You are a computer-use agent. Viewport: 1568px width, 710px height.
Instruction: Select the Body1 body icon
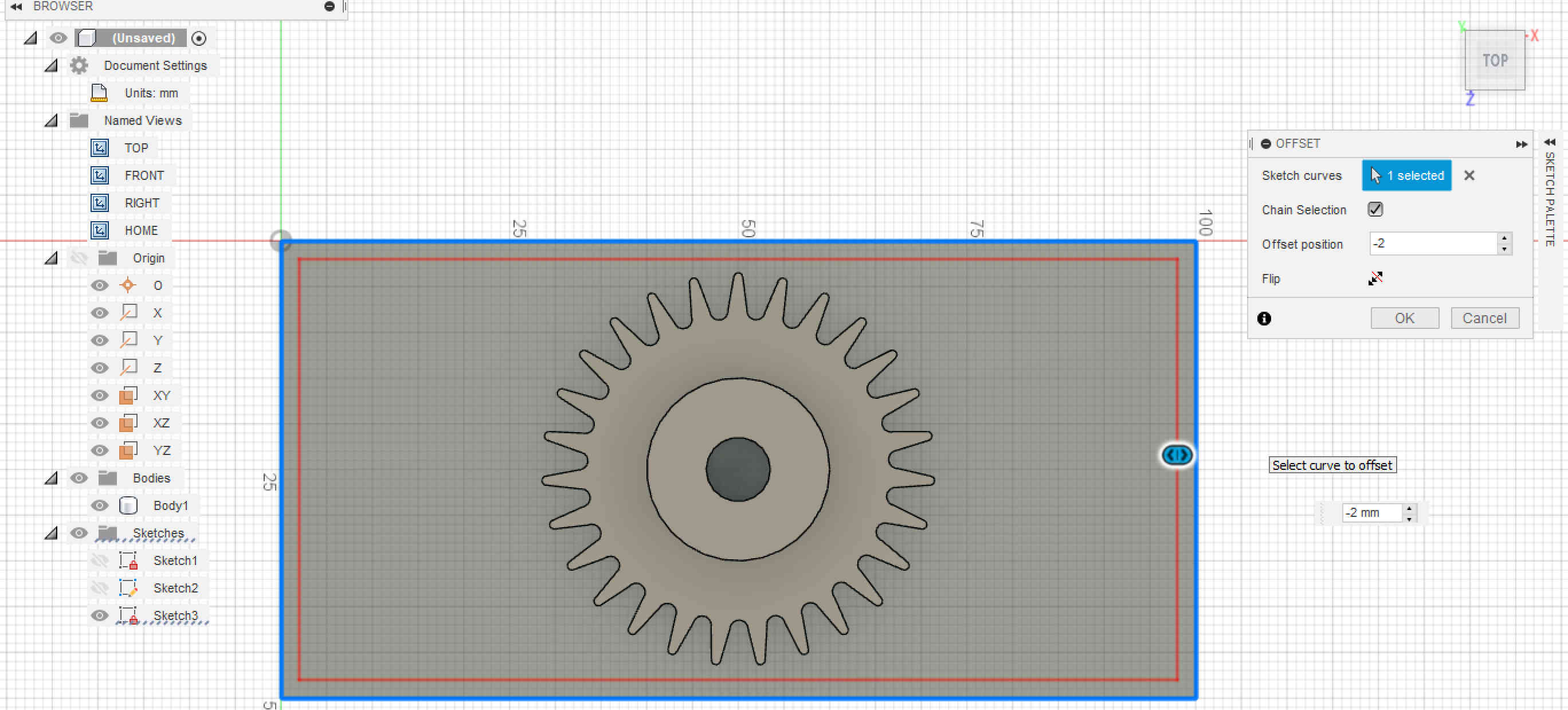coord(128,505)
